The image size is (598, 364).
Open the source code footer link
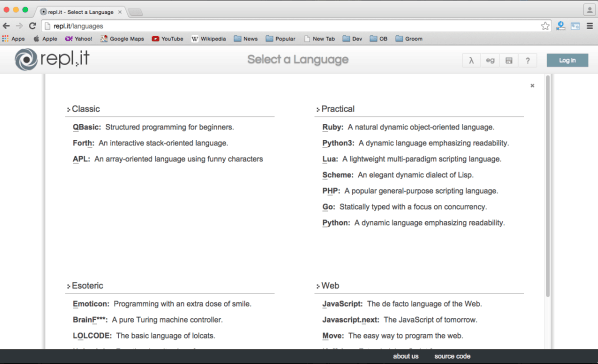coord(452,356)
